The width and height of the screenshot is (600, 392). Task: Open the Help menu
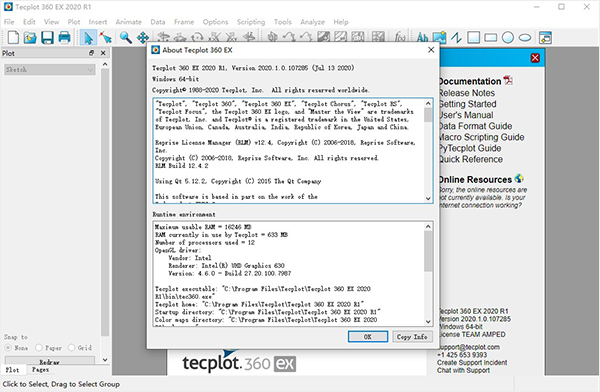(341, 22)
